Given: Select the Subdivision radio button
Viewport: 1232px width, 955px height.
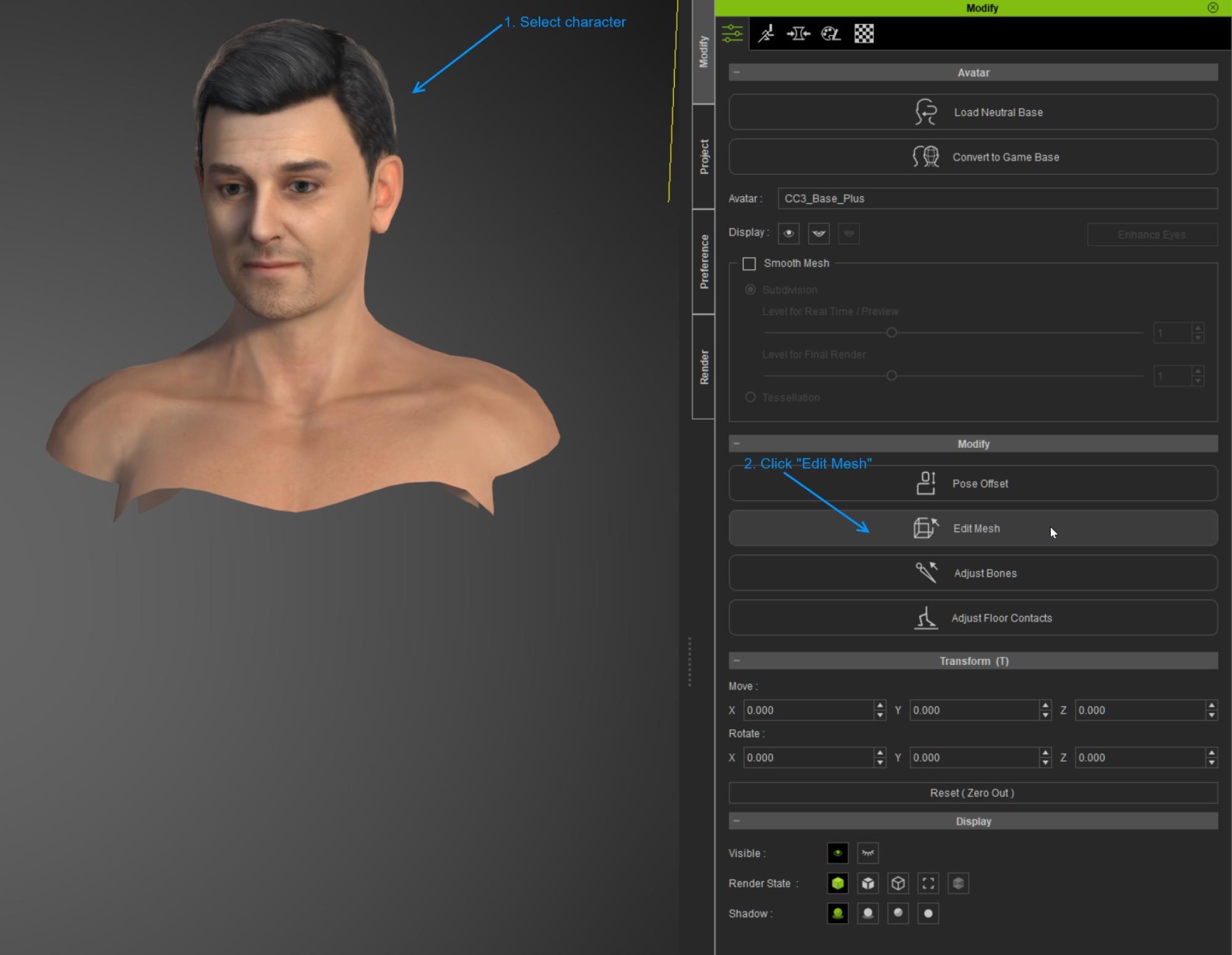Looking at the screenshot, I should (750, 290).
